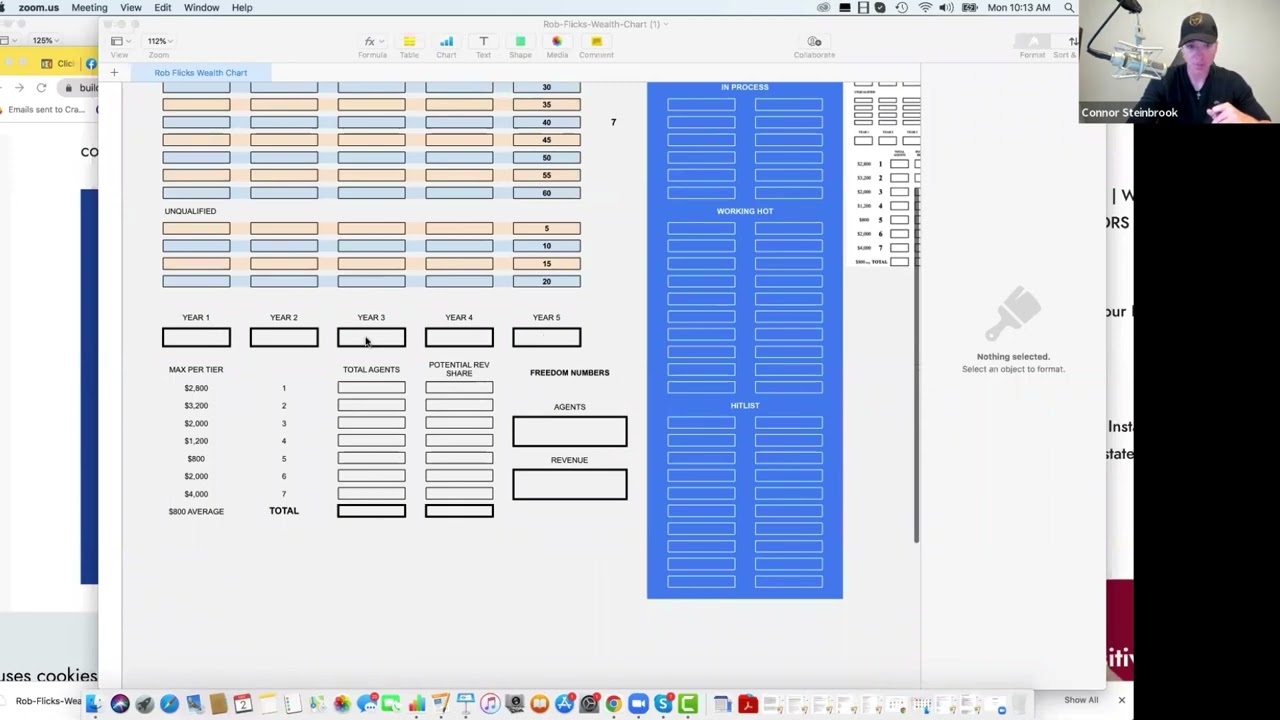This screenshot has height=720, width=1280.
Task: Click Show All in downloads bar
Action: pyautogui.click(x=1080, y=700)
